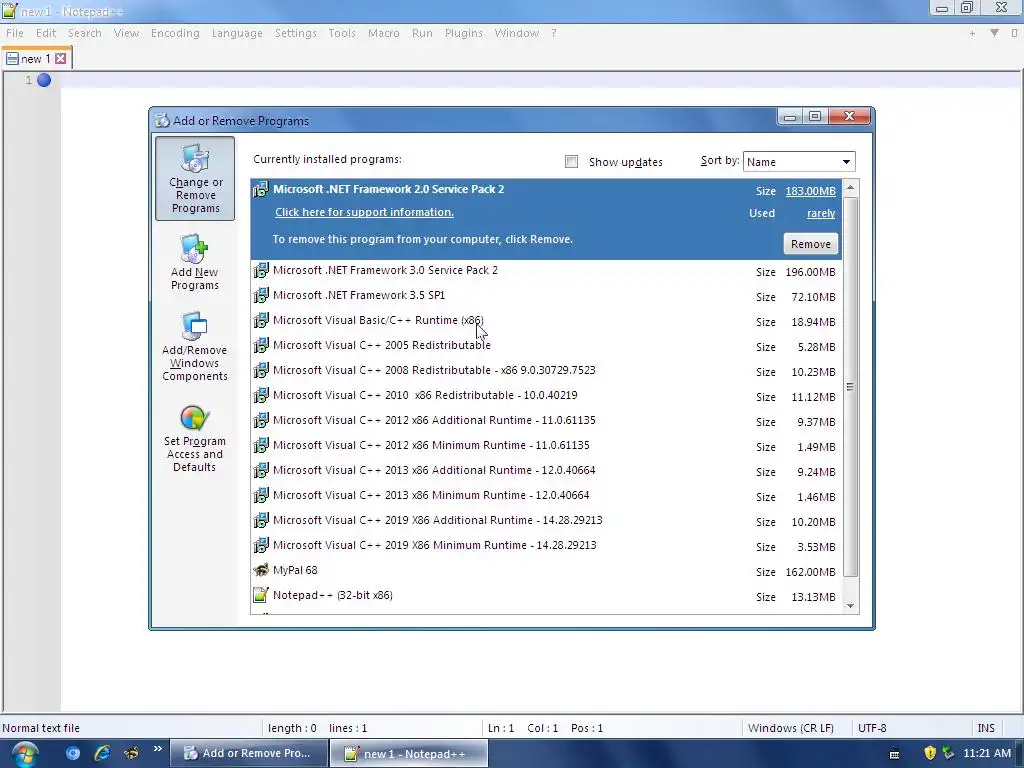
Task: Click the down triangle icon in Notepad++ menu bar
Action: coord(994,33)
